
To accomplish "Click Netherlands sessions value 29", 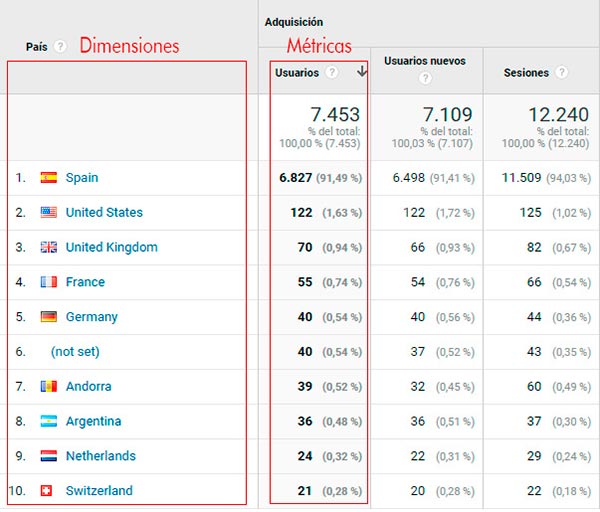I will [534, 456].
